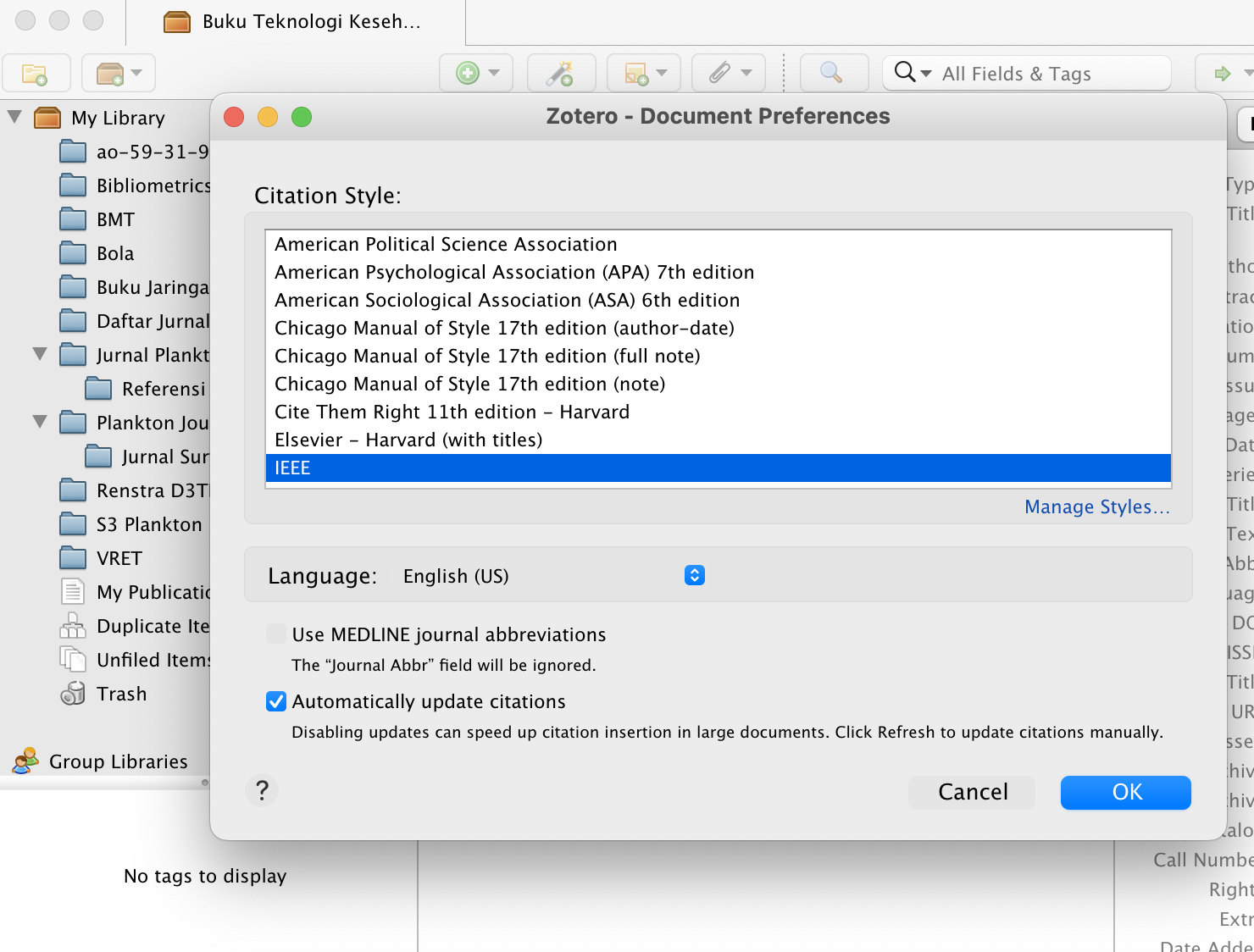Select American Political Science Association style
1254x952 pixels.
719,244
